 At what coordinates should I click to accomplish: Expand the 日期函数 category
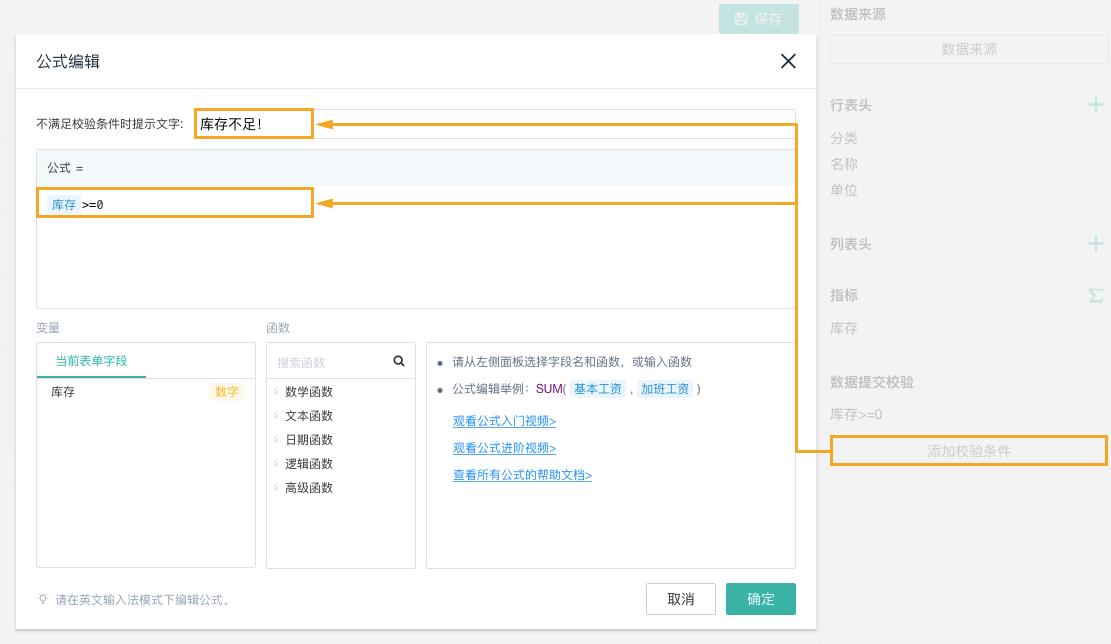[308, 440]
